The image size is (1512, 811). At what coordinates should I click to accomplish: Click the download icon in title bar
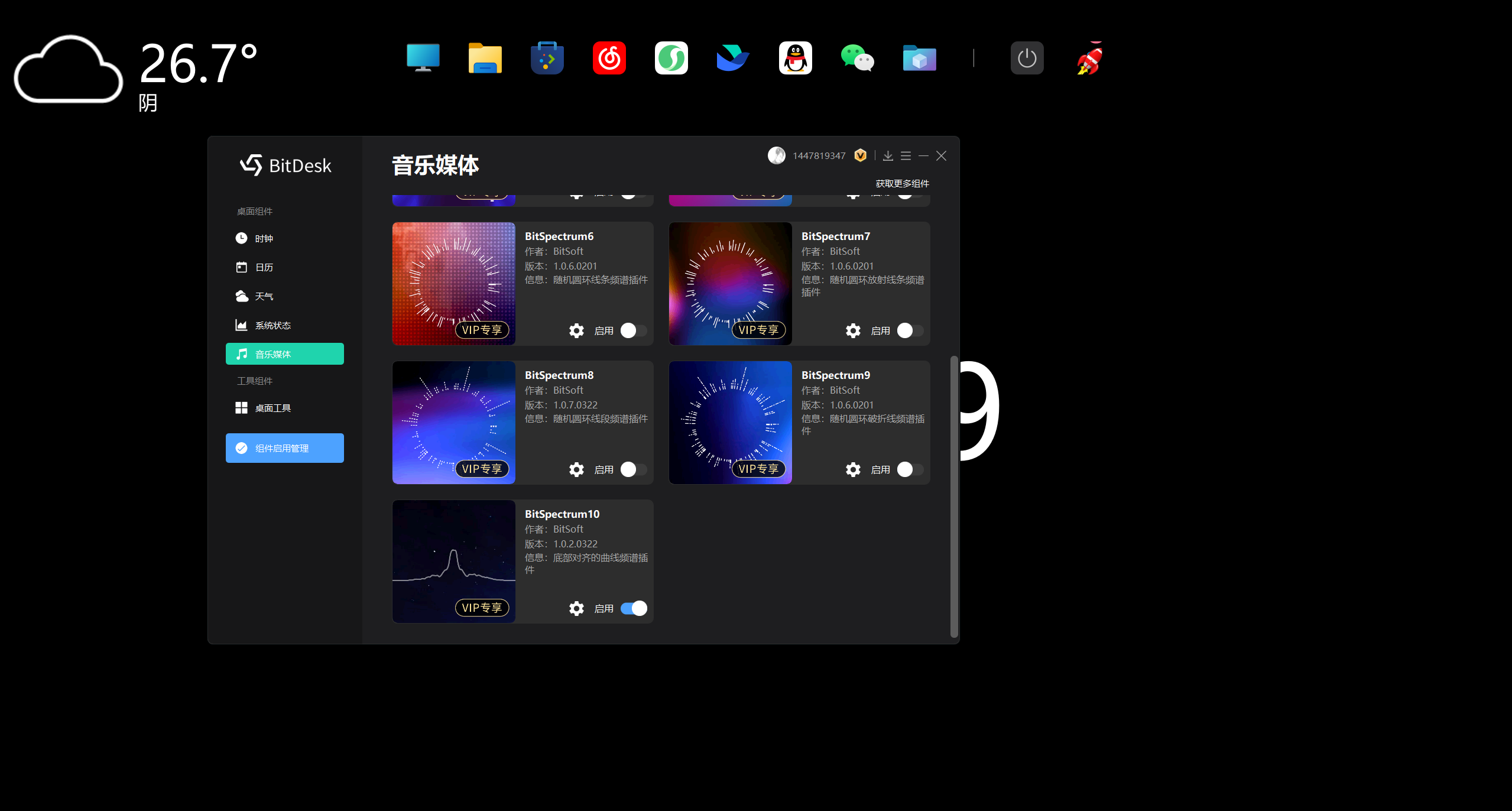coord(888,155)
